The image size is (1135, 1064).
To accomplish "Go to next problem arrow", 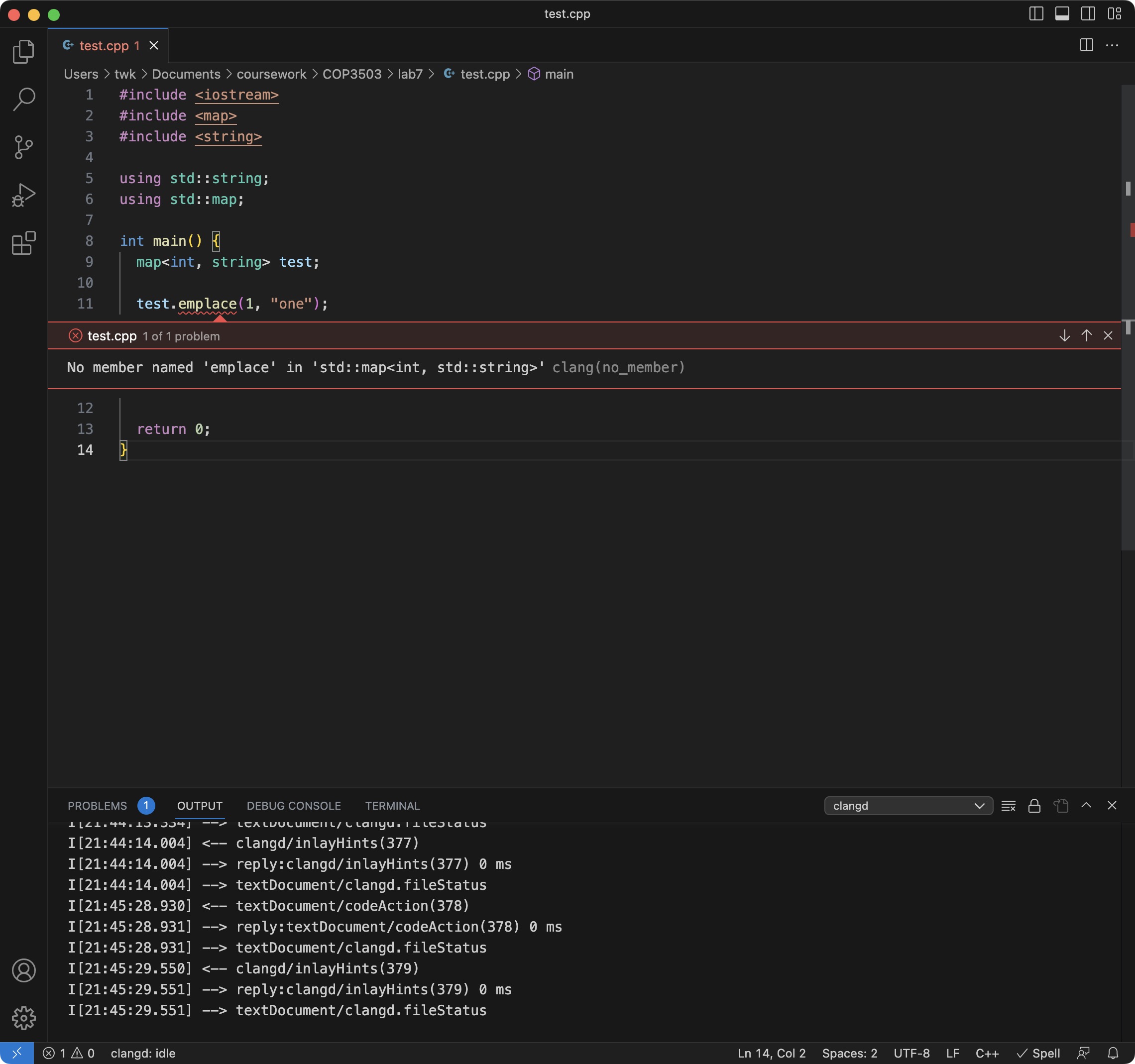I will [x=1064, y=335].
